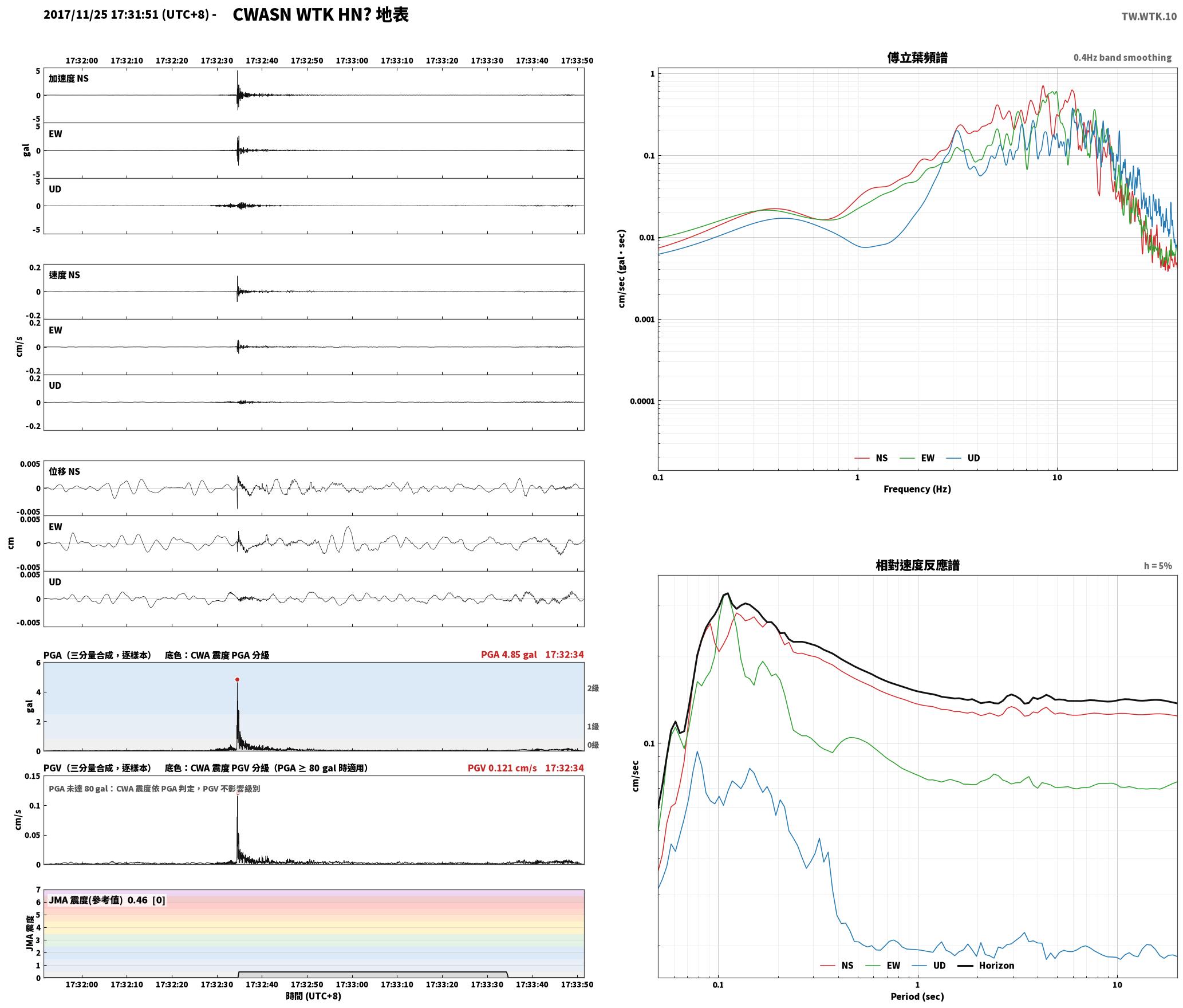This screenshot has height=1008, width=1183.
Task: Click the UD legend entry in response spectrum
Action: pos(929,966)
